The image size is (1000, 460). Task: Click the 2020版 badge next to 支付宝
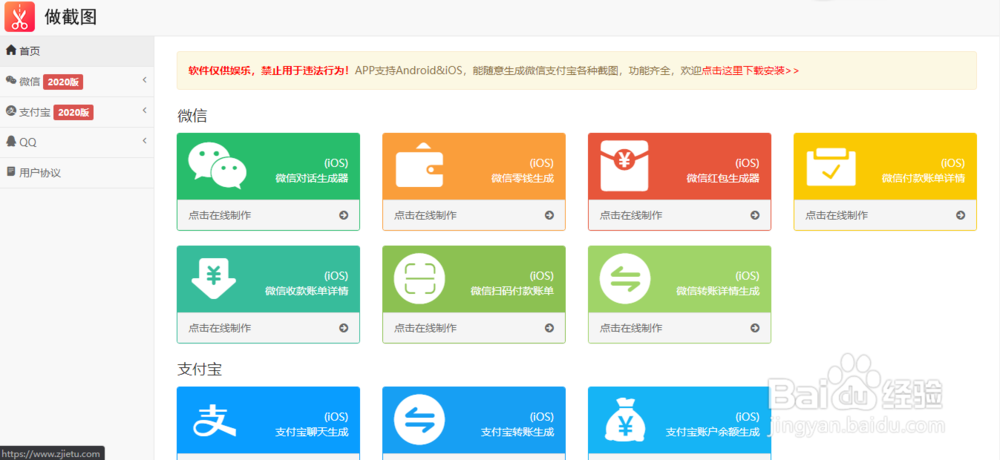point(73,113)
